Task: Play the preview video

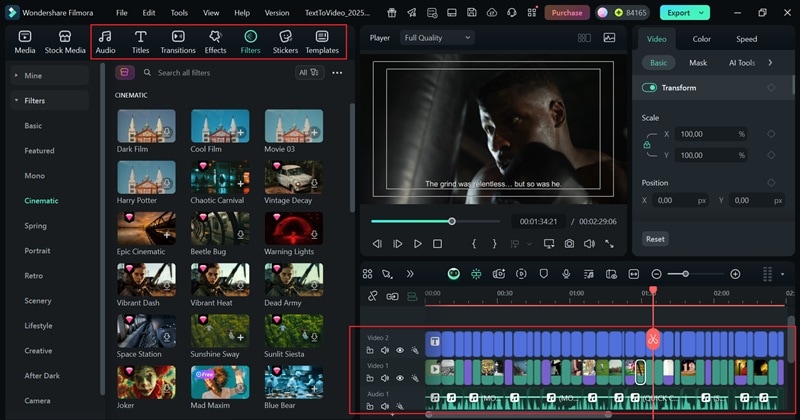Action: pos(417,244)
